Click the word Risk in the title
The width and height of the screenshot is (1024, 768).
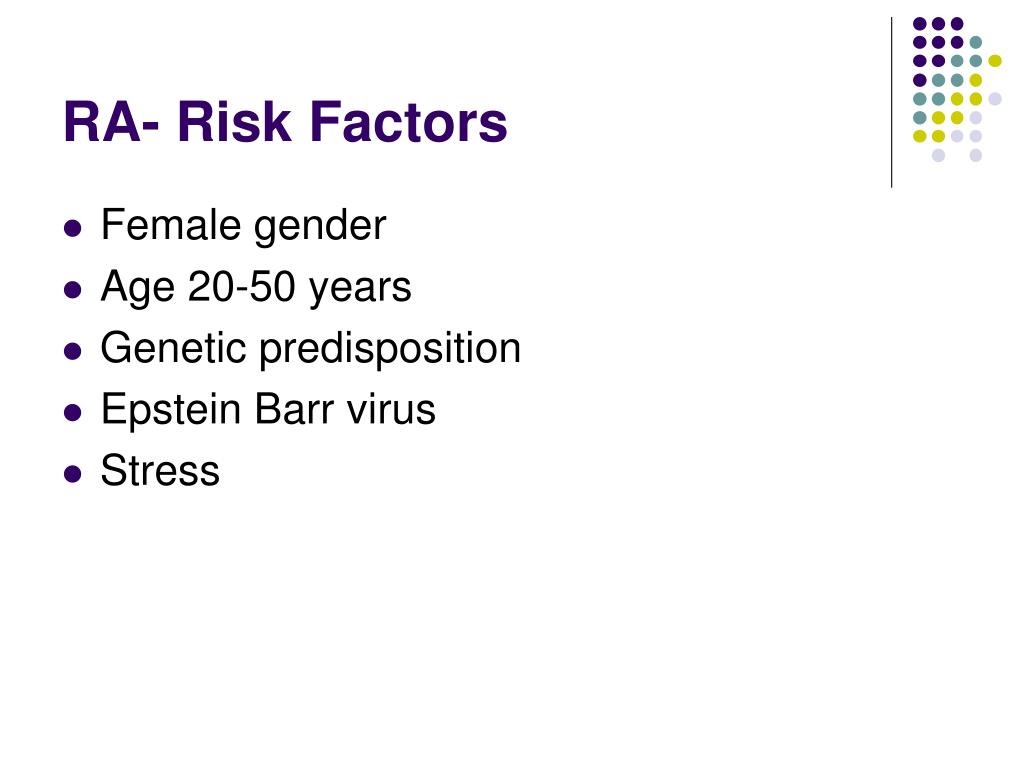tap(234, 122)
